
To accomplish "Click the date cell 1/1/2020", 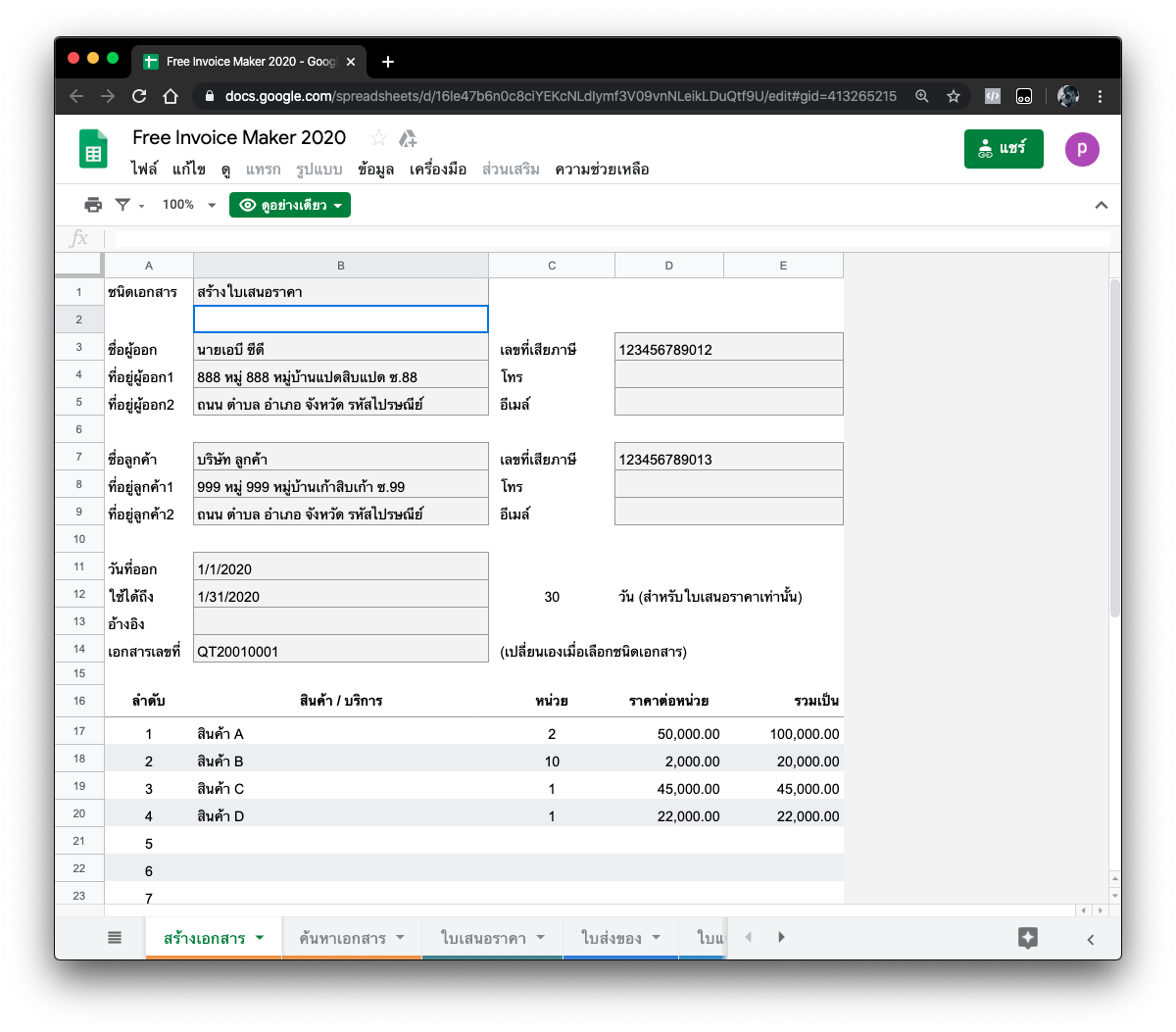I will click(x=341, y=568).
